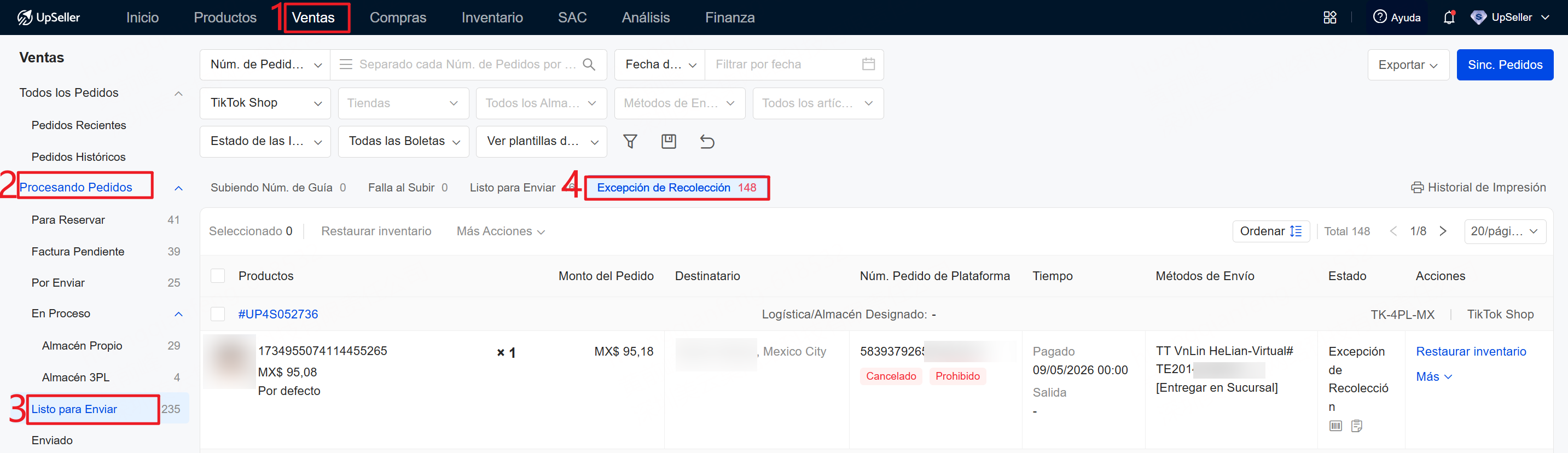
Task: Open Compras menu
Action: coord(398,17)
